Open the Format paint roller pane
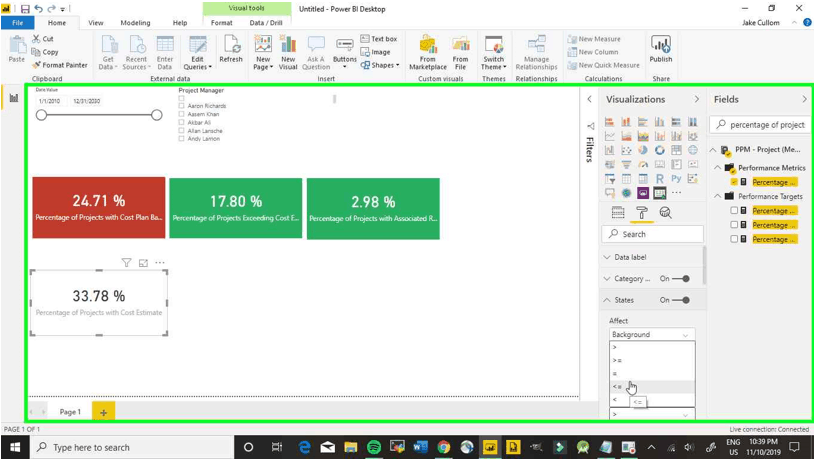Image resolution: width=815 pixels, height=461 pixels. [642, 213]
